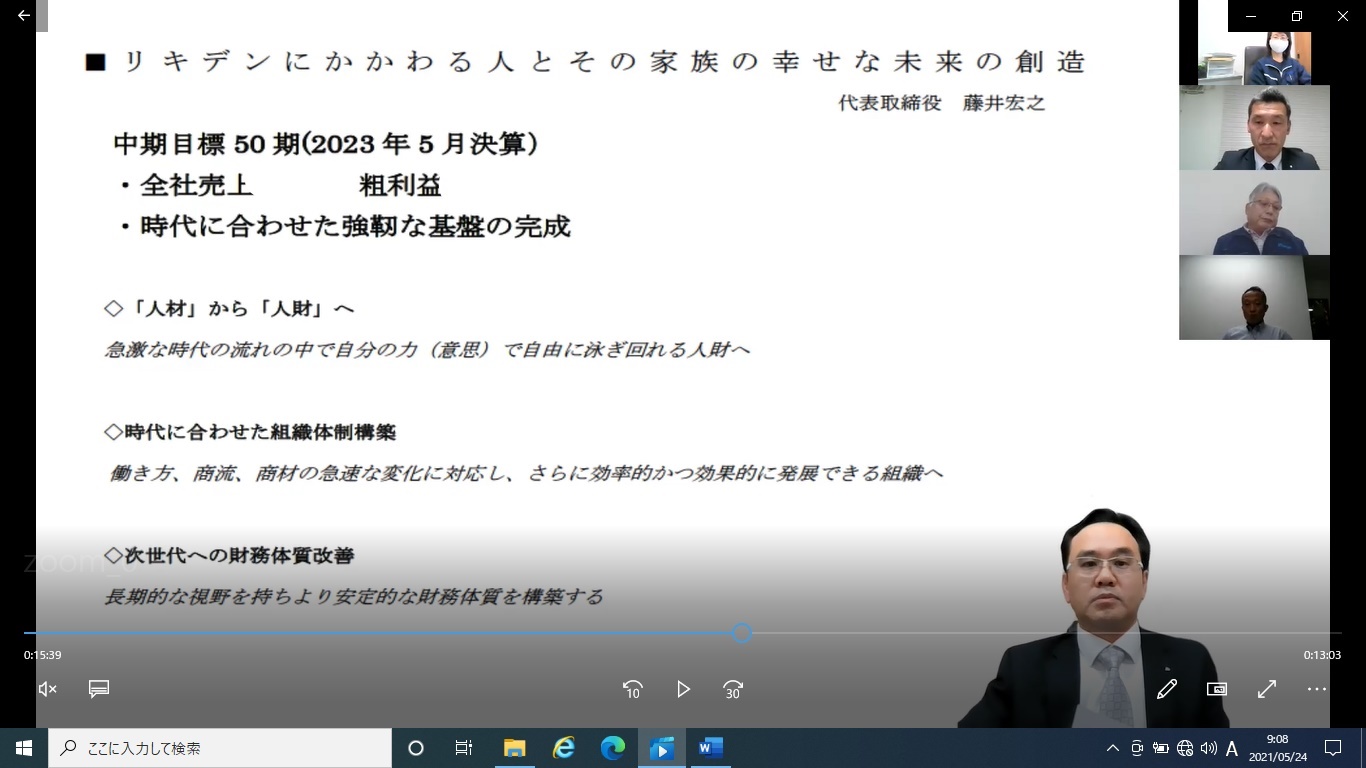Image resolution: width=1366 pixels, height=768 pixels.
Task: Open the subtitles and captions menu
Action: tap(98, 689)
